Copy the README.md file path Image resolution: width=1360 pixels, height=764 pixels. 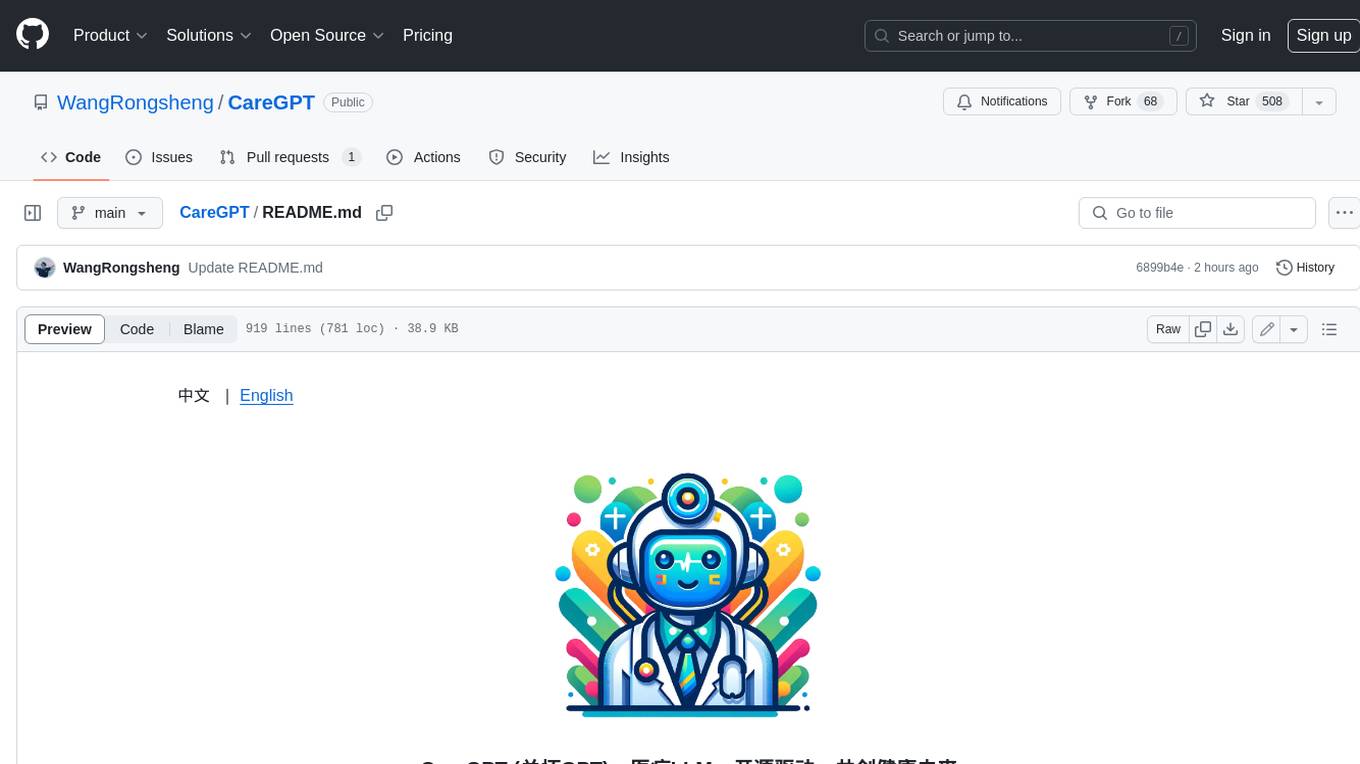(x=384, y=213)
